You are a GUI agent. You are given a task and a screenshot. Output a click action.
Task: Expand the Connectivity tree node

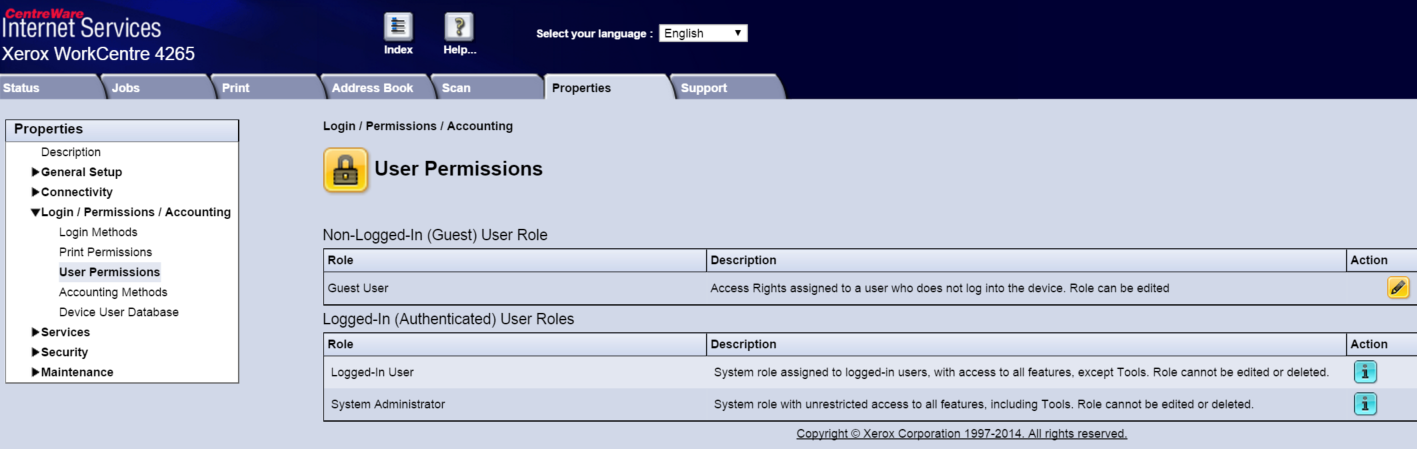coord(36,192)
